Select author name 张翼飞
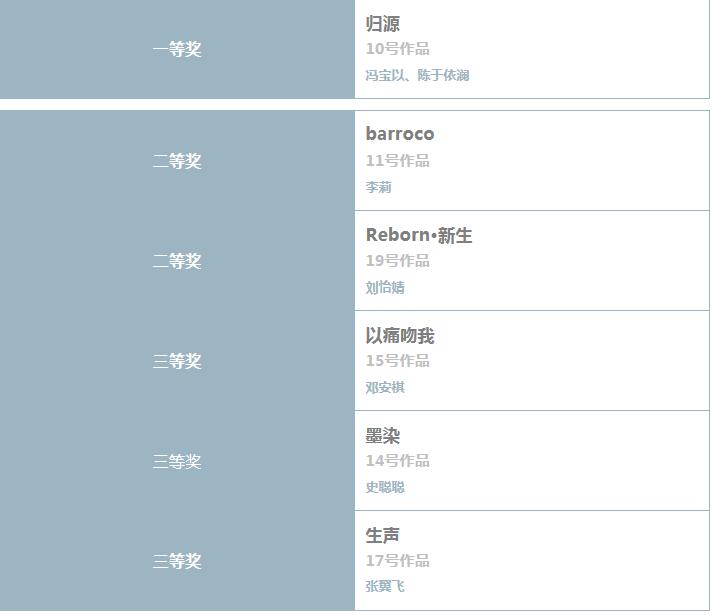The image size is (712, 615). [x=385, y=586]
